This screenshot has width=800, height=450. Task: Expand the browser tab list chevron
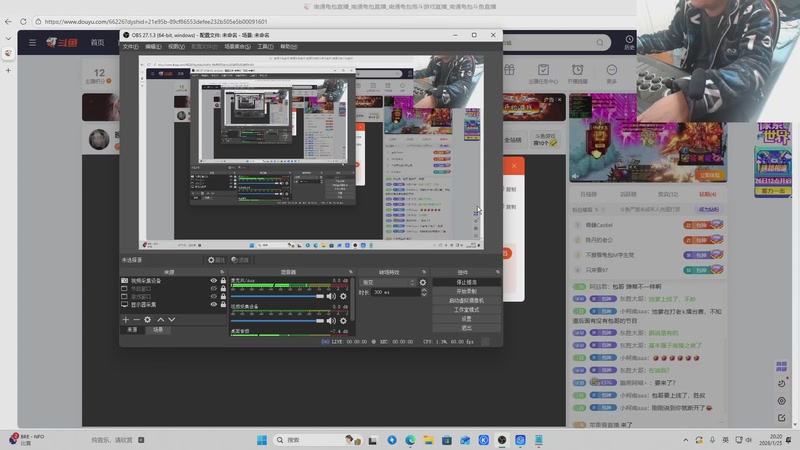[x=8, y=38]
